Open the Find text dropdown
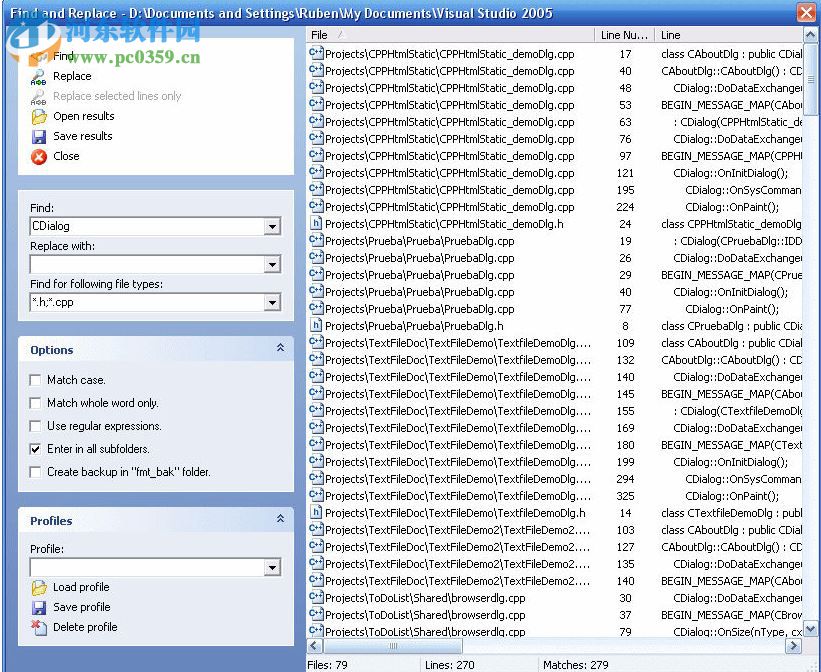 (271, 226)
